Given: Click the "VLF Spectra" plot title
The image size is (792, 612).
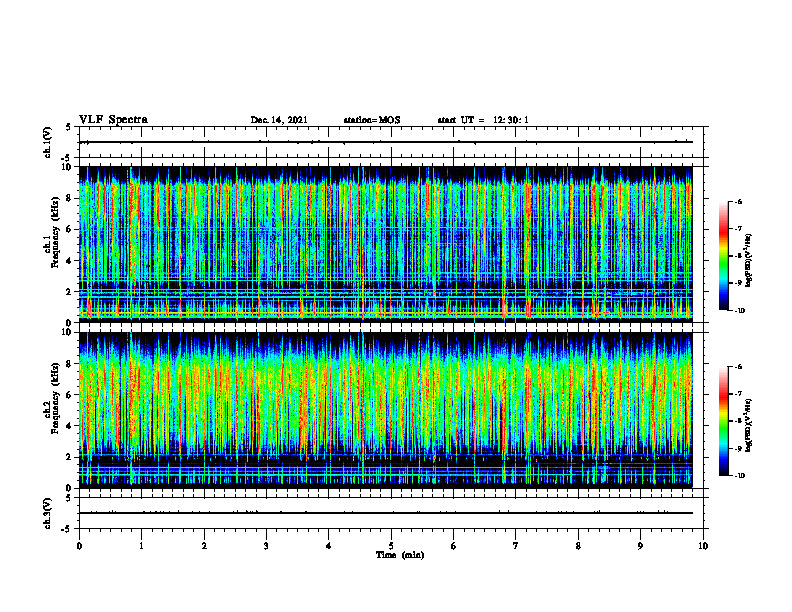Looking at the screenshot, I should pyautogui.click(x=113, y=120).
